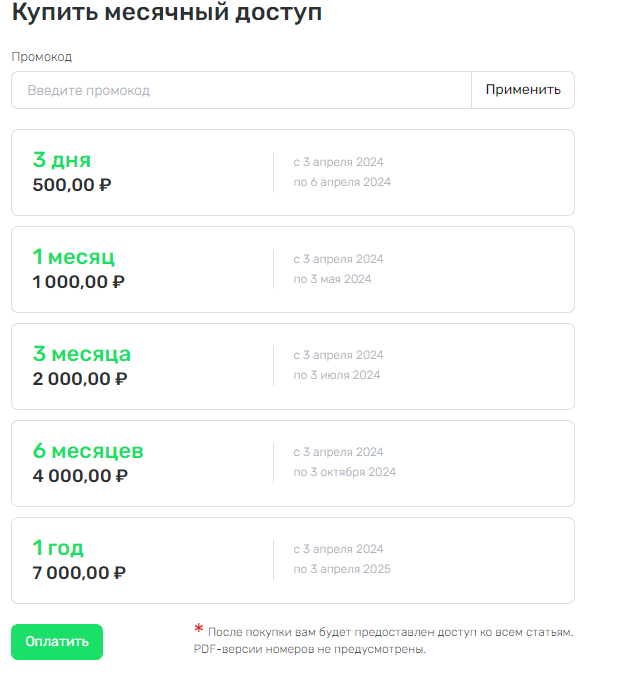Choose the 1 месяц plan title

[73, 258]
